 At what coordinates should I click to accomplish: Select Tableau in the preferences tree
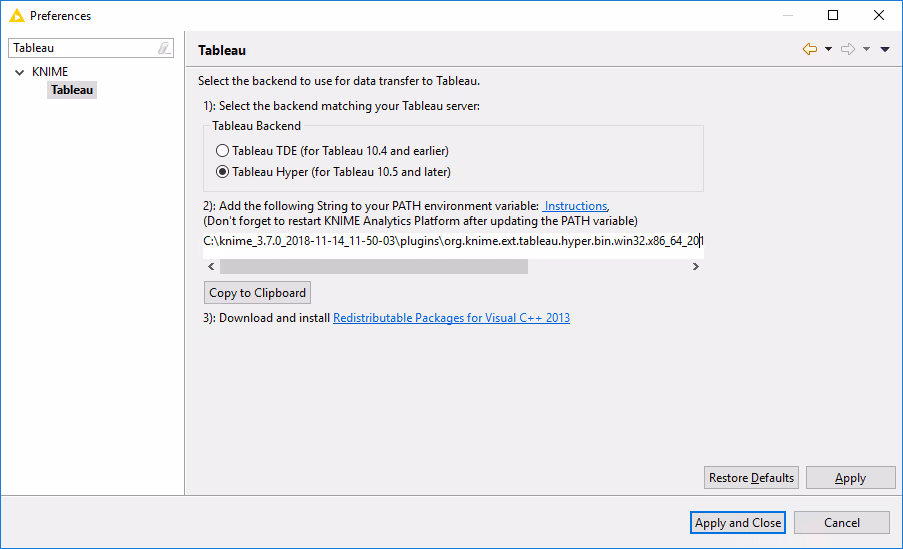(x=72, y=90)
